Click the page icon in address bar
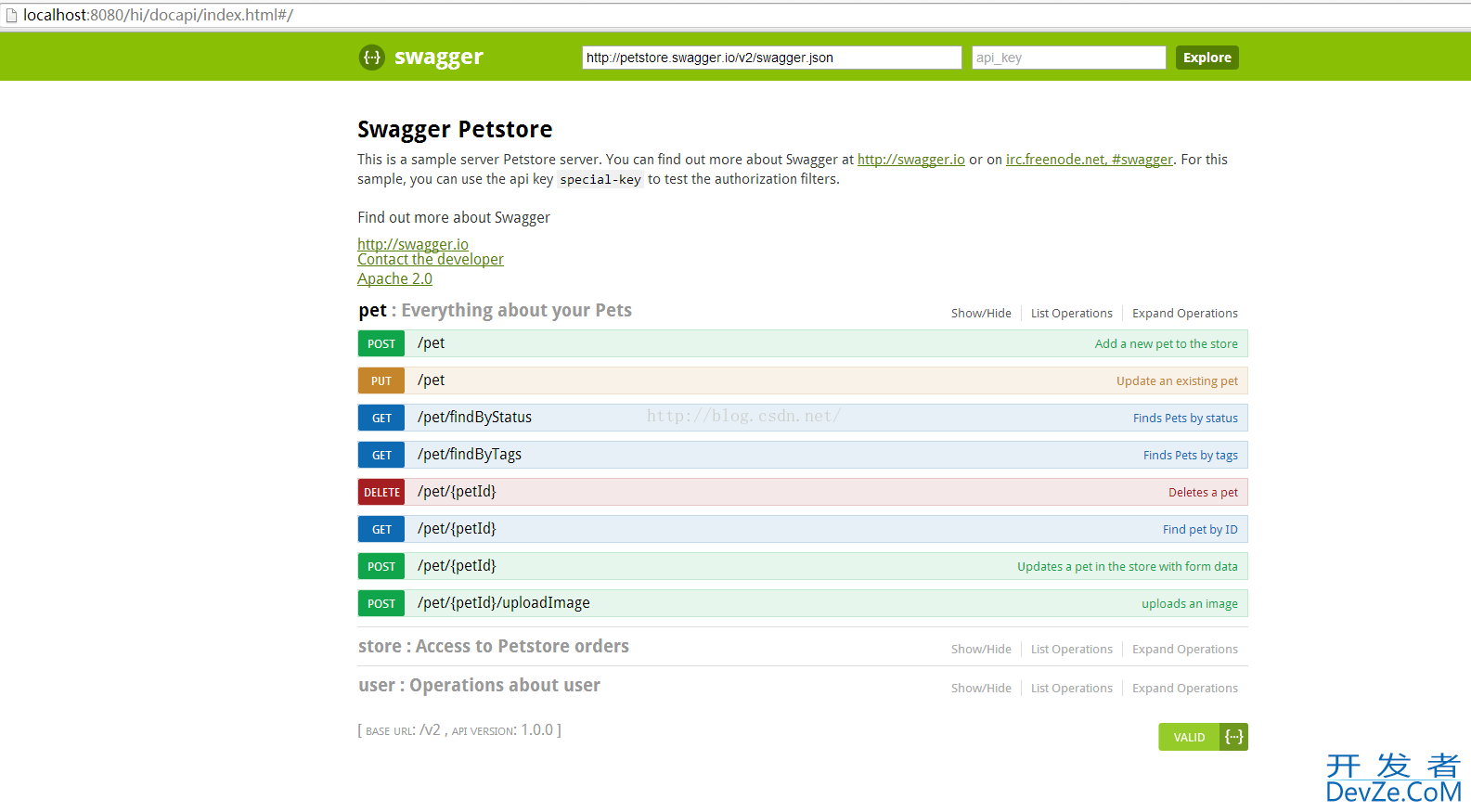Image resolution: width=1471 pixels, height=812 pixels. [x=11, y=15]
